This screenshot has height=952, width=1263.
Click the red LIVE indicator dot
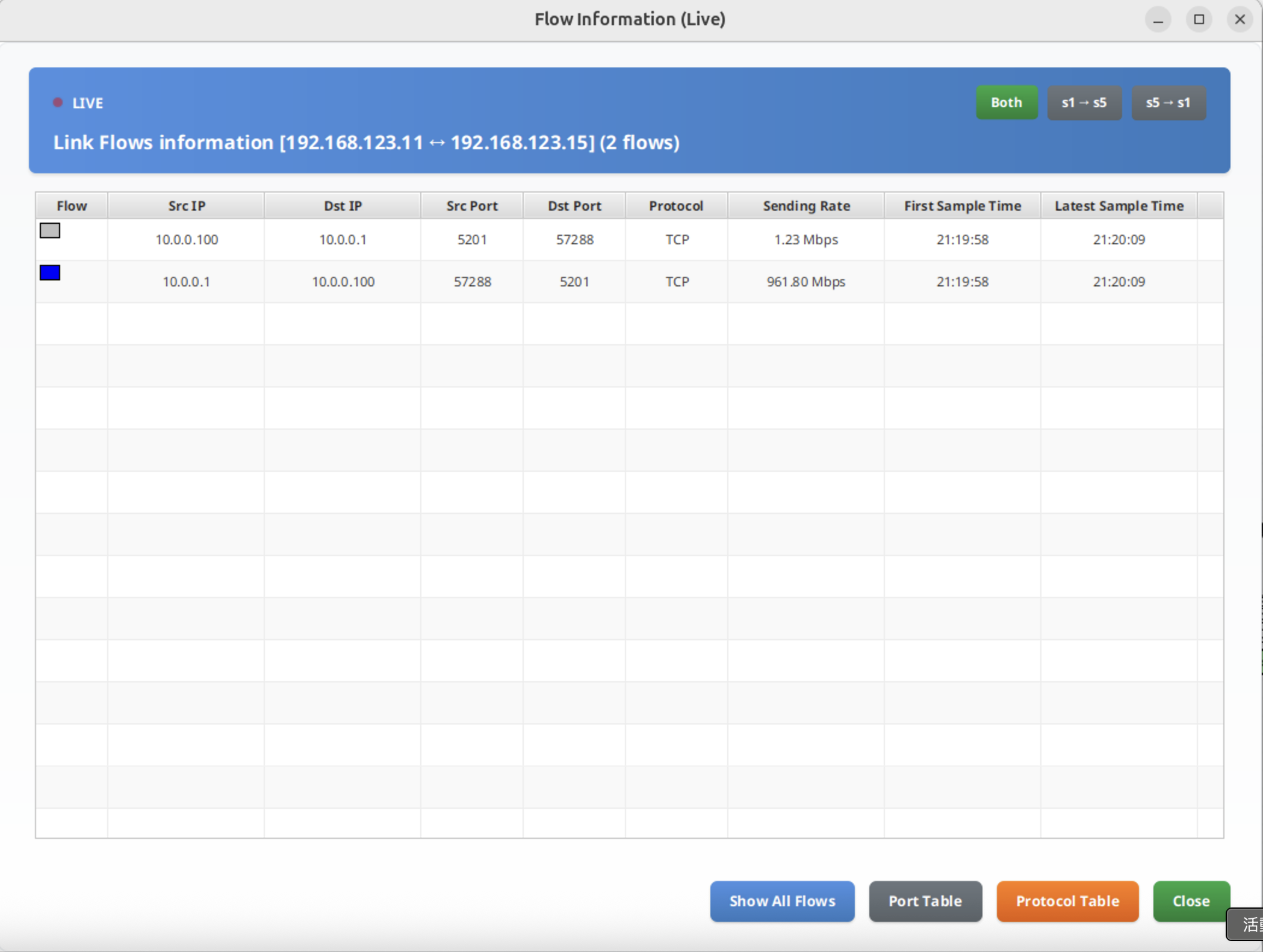(58, 102)
